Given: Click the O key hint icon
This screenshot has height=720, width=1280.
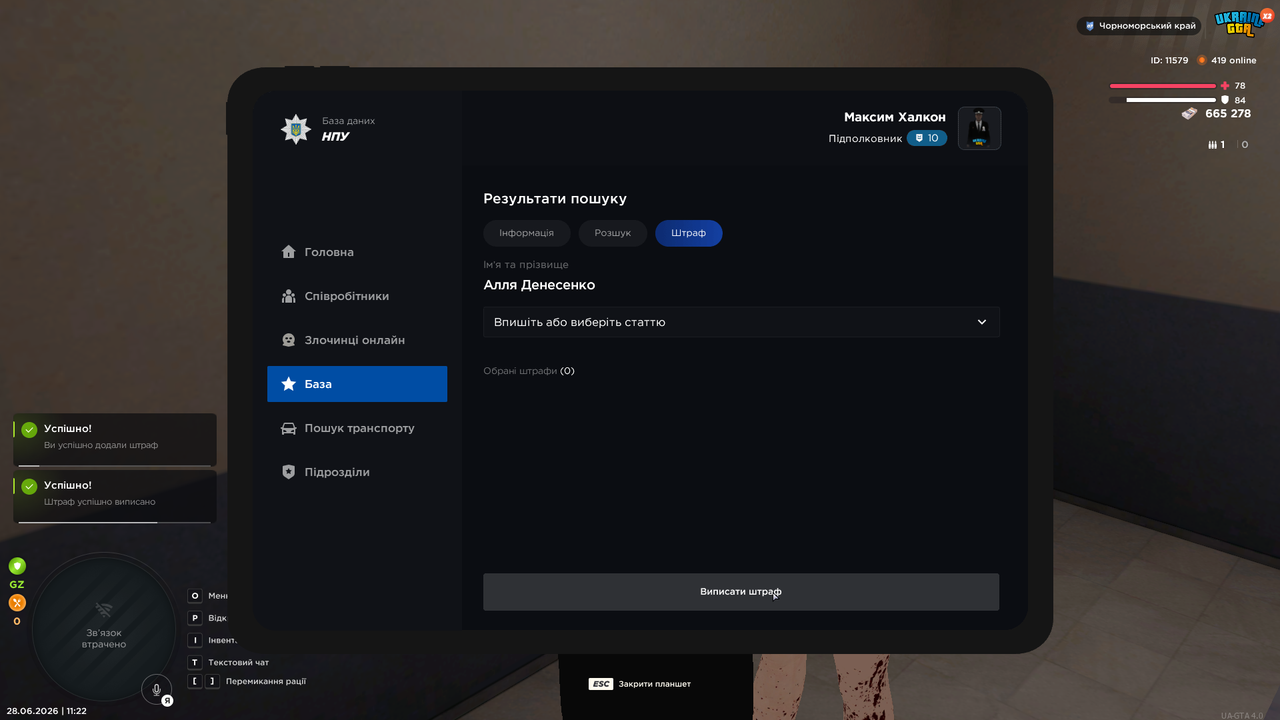Looking at the screenshot, I should 195,595.
